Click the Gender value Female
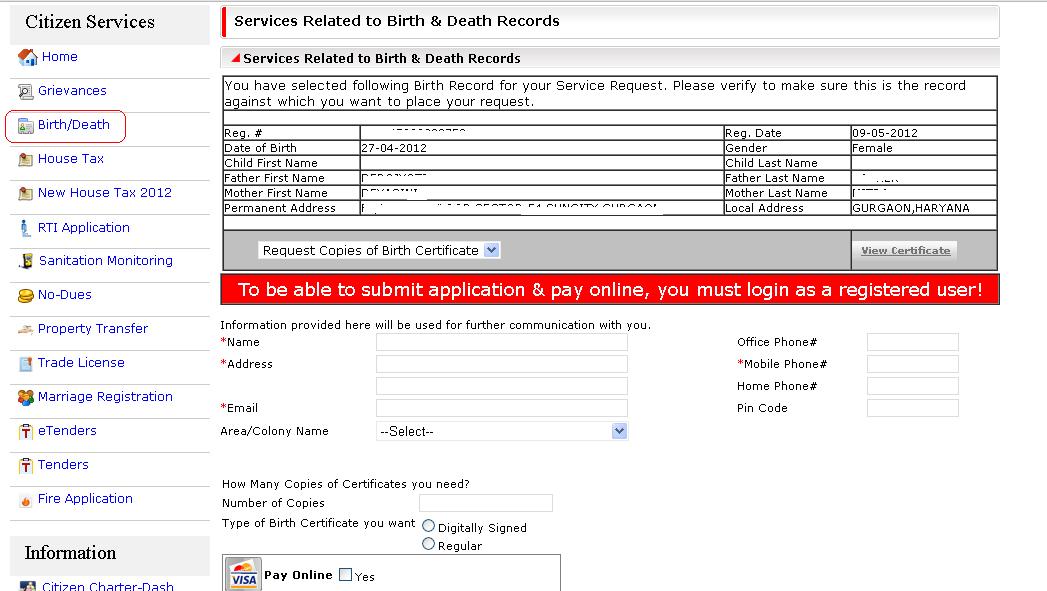The height and width of the screenshot is (591, 1047). coord(872,148)
